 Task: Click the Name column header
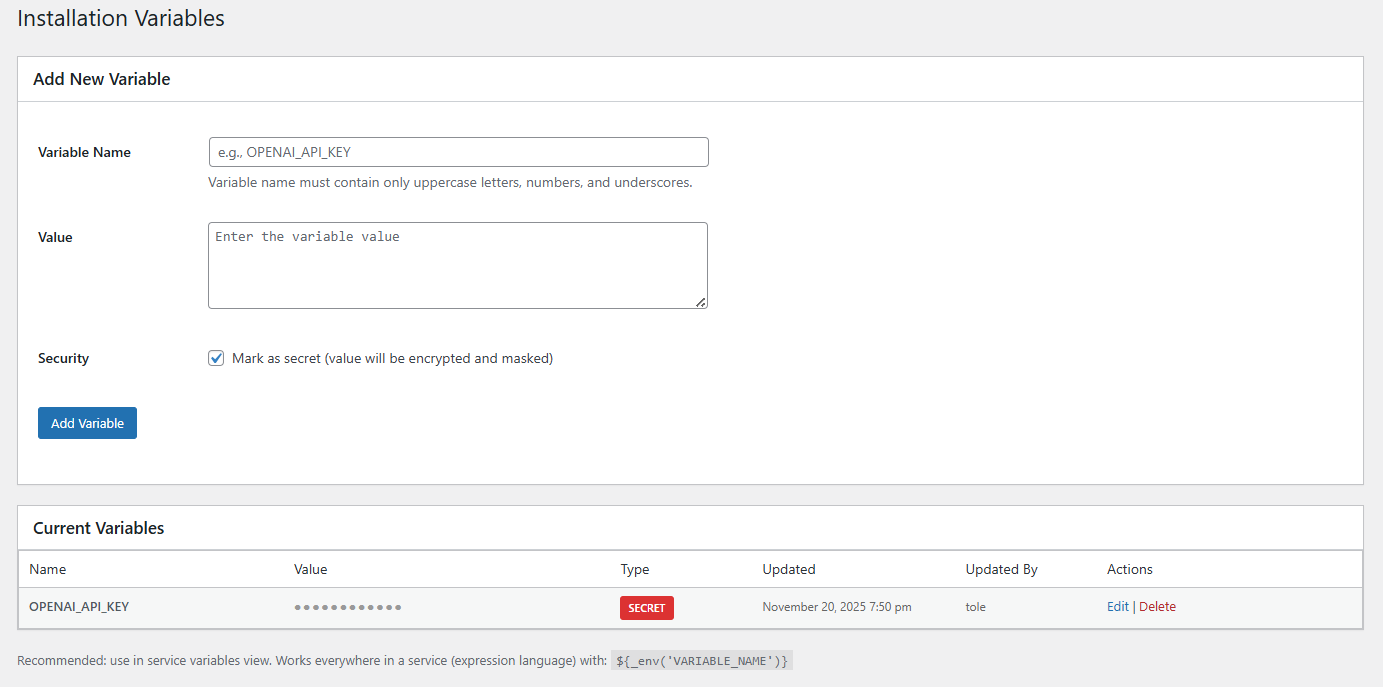click(48, 569)
